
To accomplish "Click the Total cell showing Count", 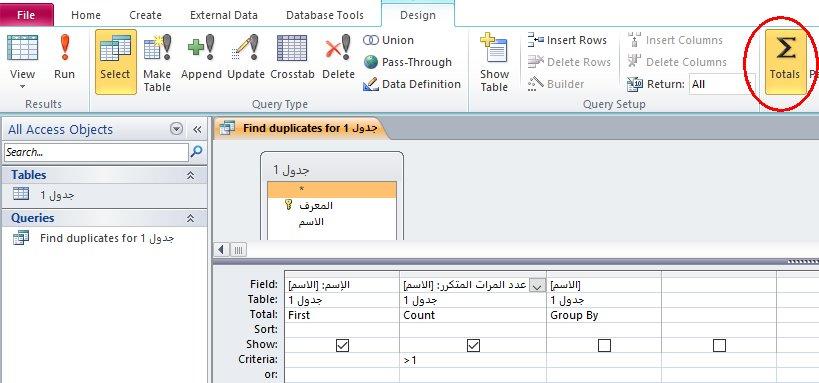I will coord(473,315).
